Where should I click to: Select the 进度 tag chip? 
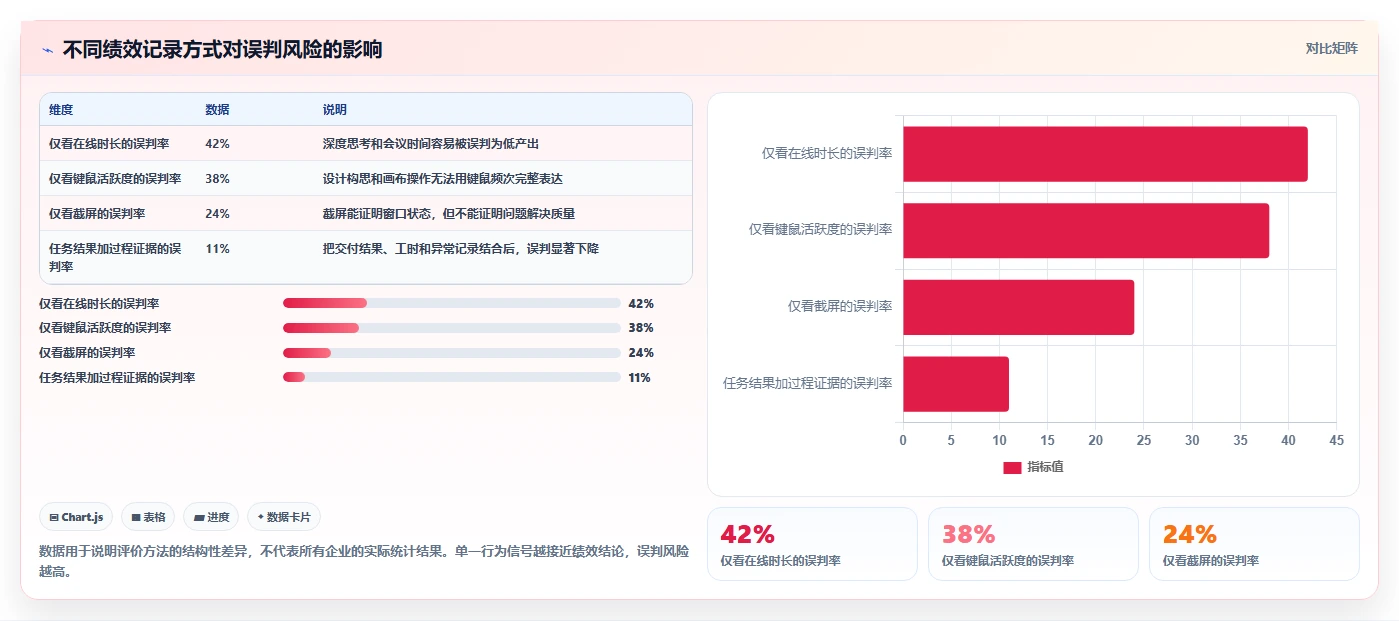click(x=211, y=517)
